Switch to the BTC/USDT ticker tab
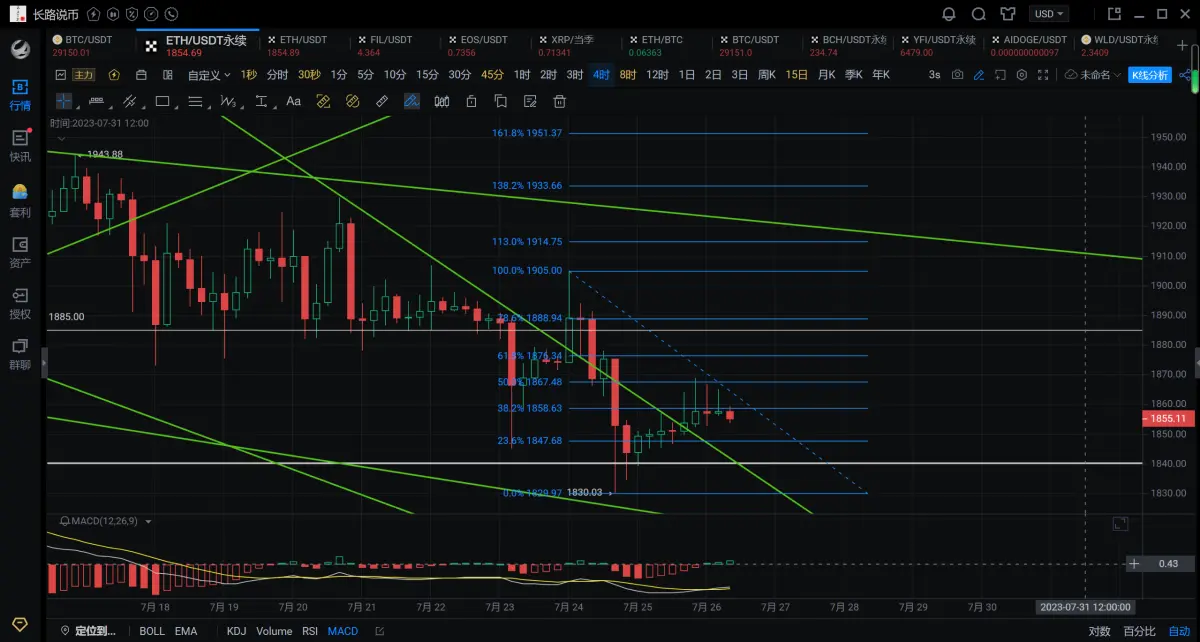The width and height of the screenshot is (1200, 642). click(89, 40)
